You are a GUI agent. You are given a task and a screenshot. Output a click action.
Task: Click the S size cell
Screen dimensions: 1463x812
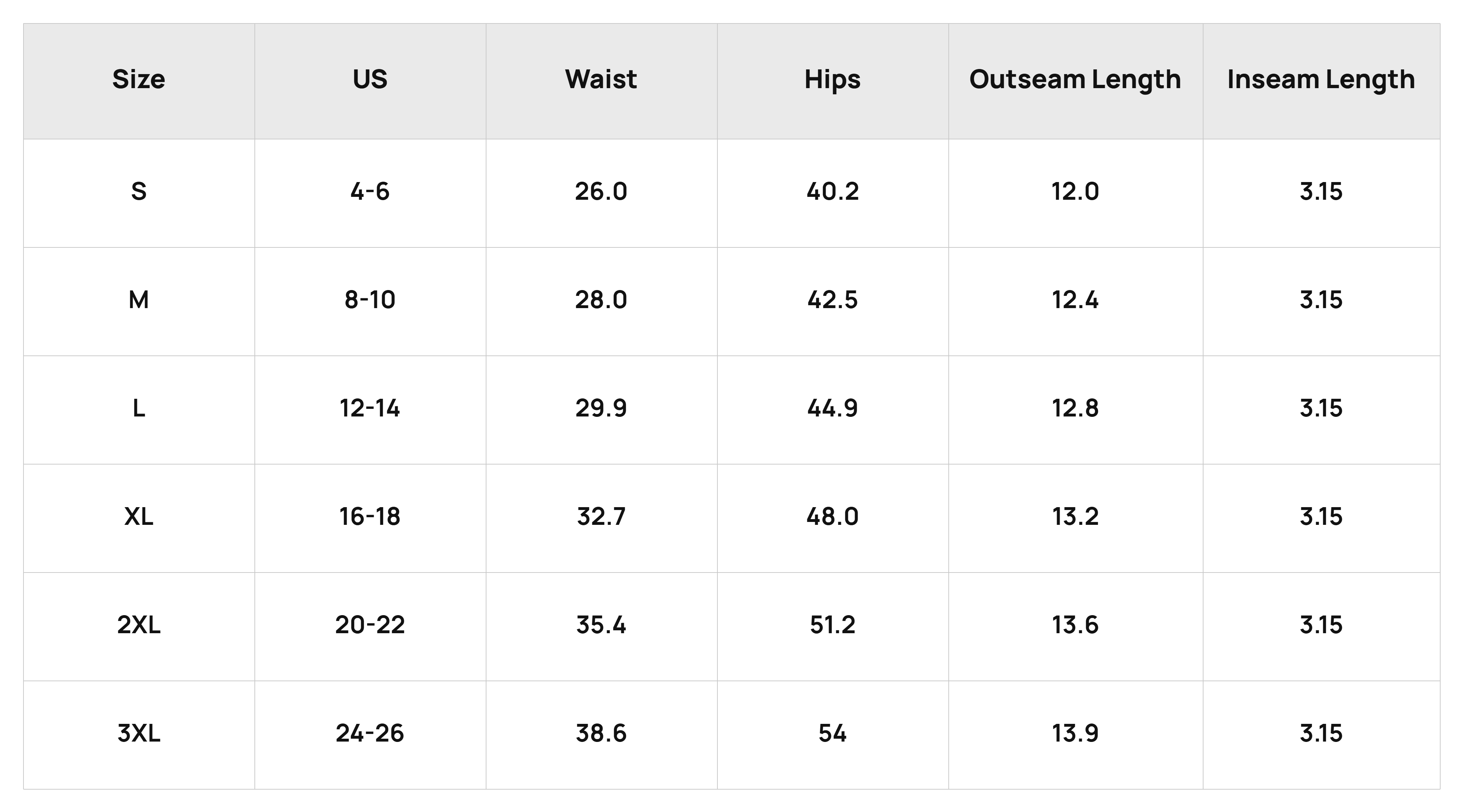pyautogui.click(x=138, y=191)
